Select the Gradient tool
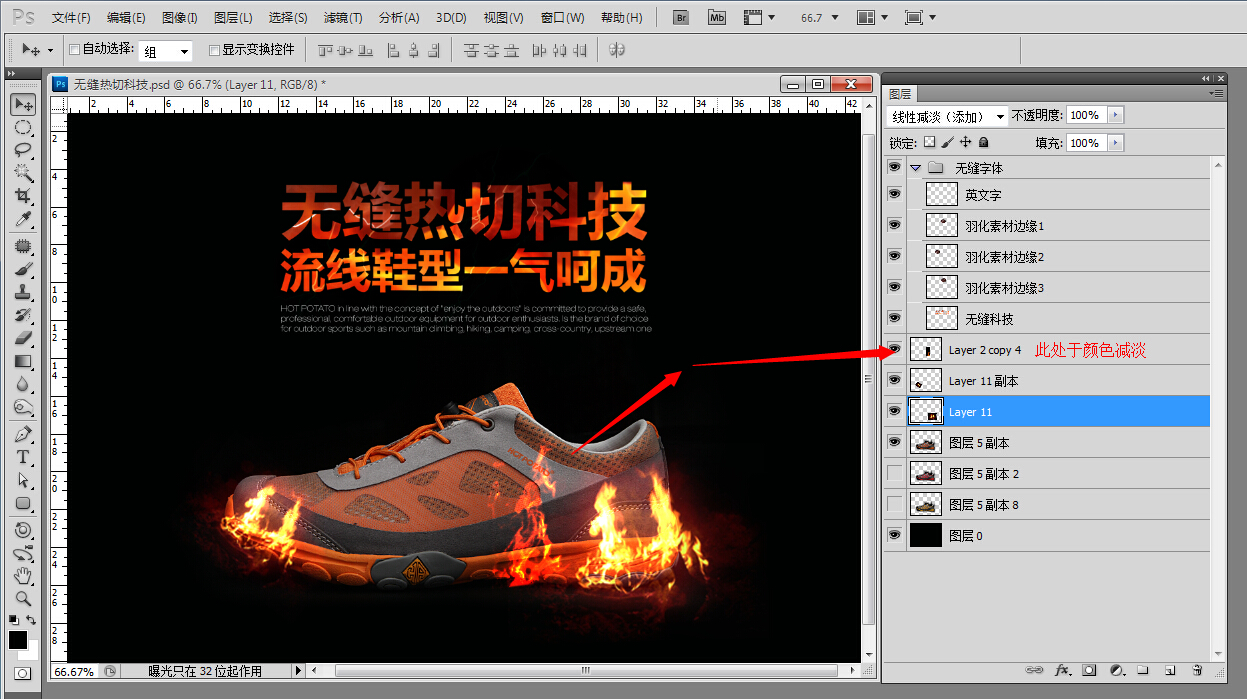This screenshot has height=699, width=1247. coord(23,362)
